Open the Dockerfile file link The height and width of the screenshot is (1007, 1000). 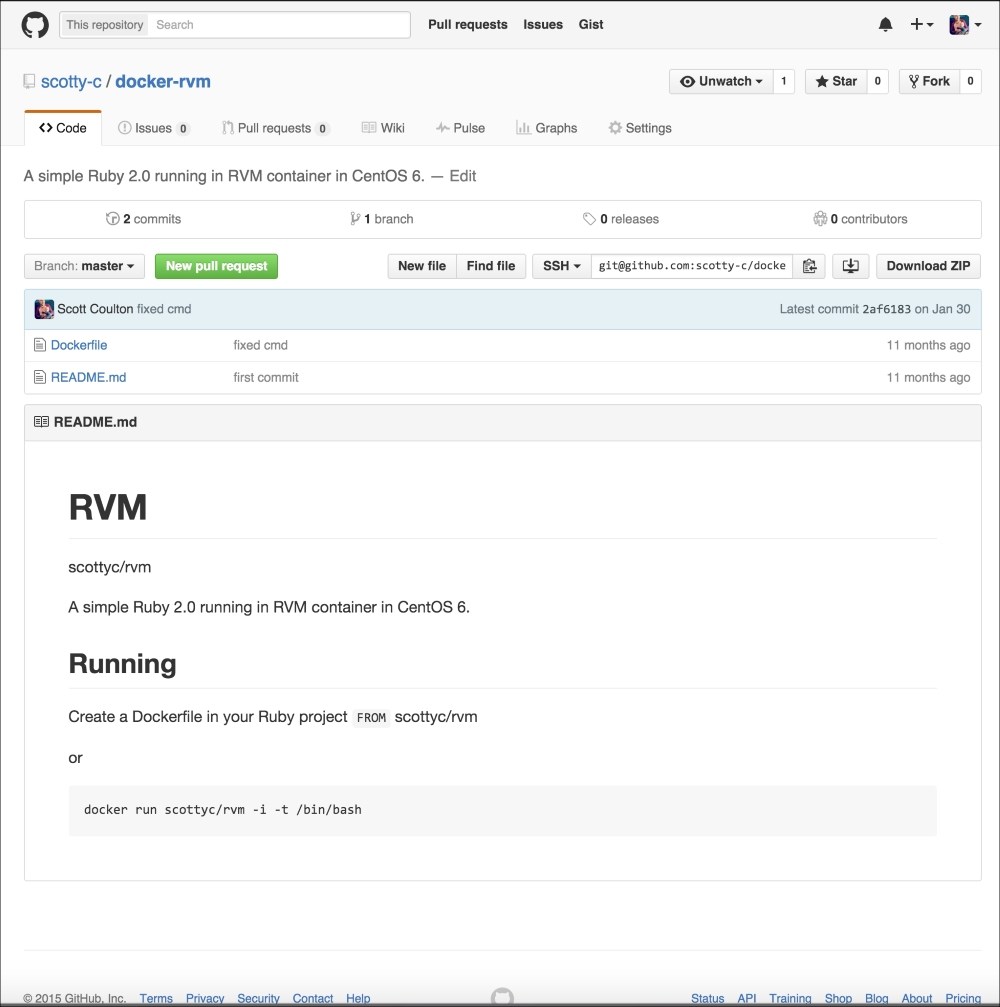click(x=79, y=345)
